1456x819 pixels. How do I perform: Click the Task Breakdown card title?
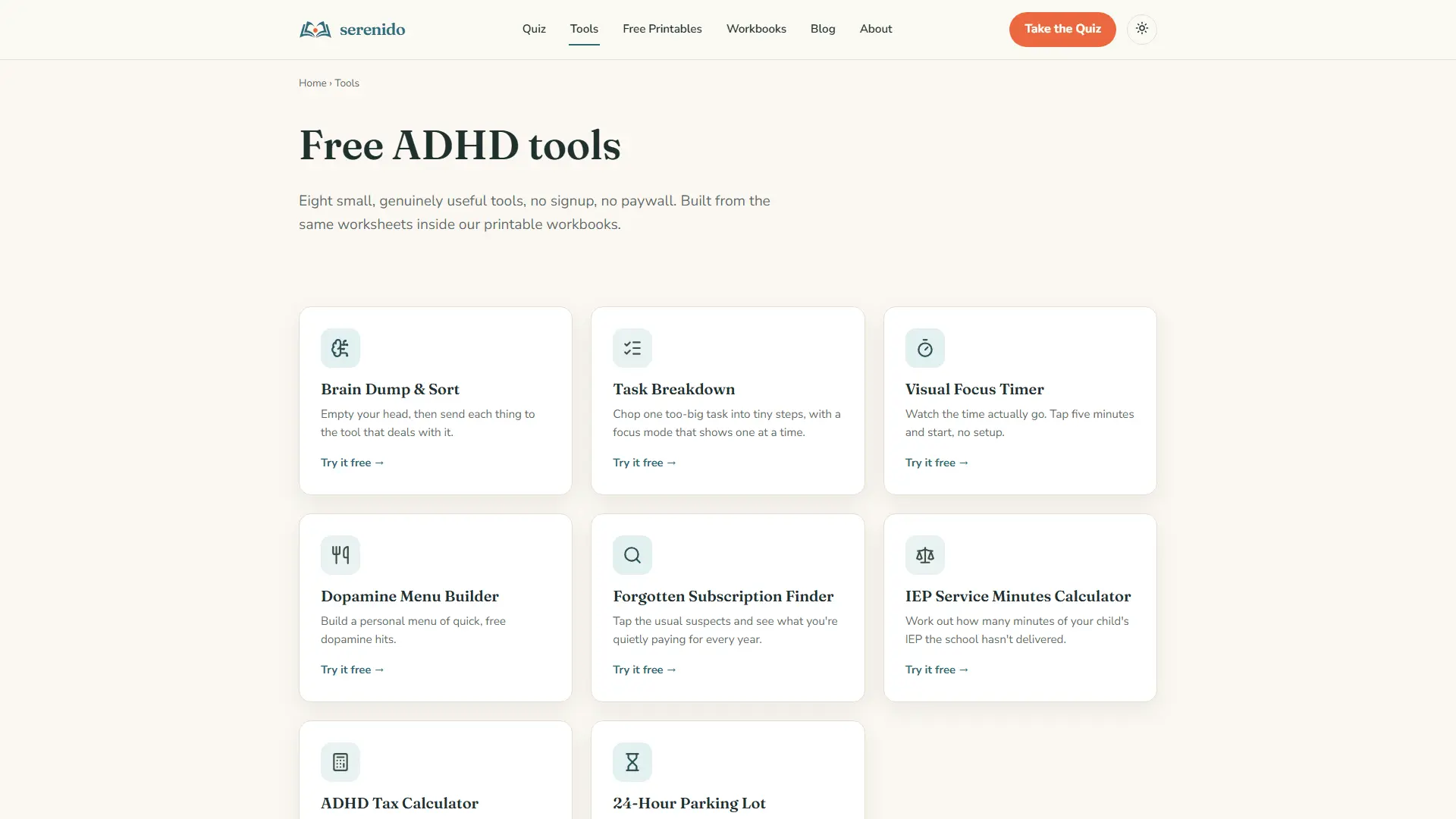pyautogui.click(x=673, y=389)
